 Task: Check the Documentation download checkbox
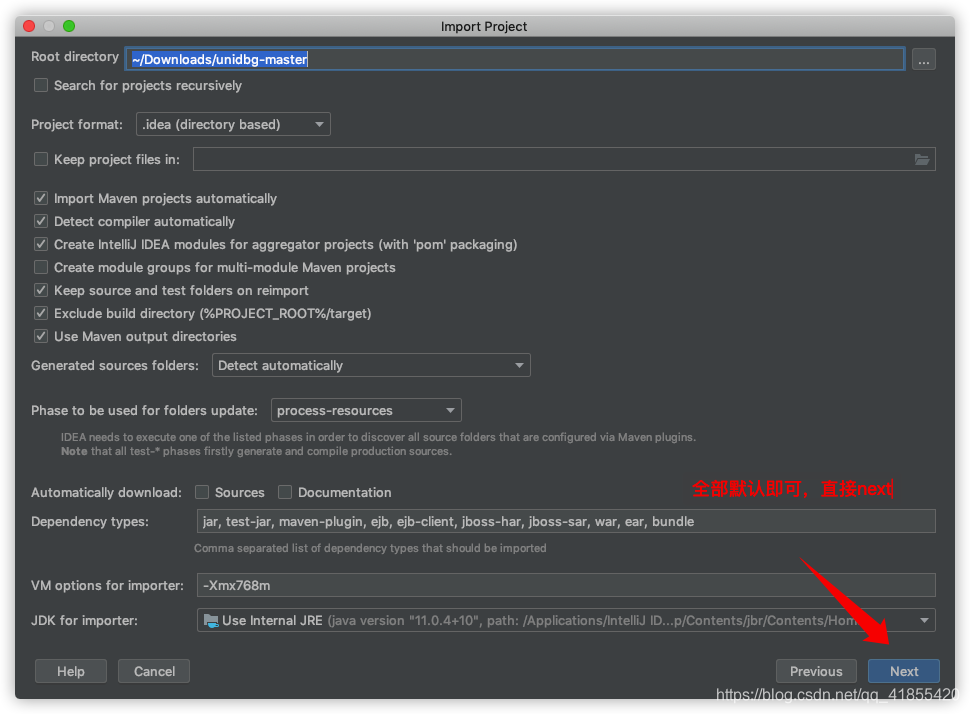[285, 492]
